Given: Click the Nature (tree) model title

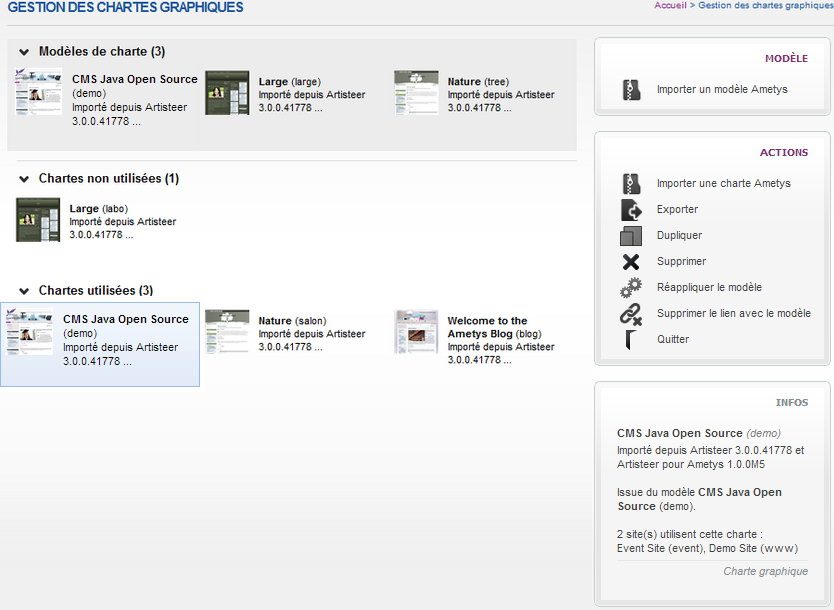Looking at the screenshot, I should tap(478, 82).
